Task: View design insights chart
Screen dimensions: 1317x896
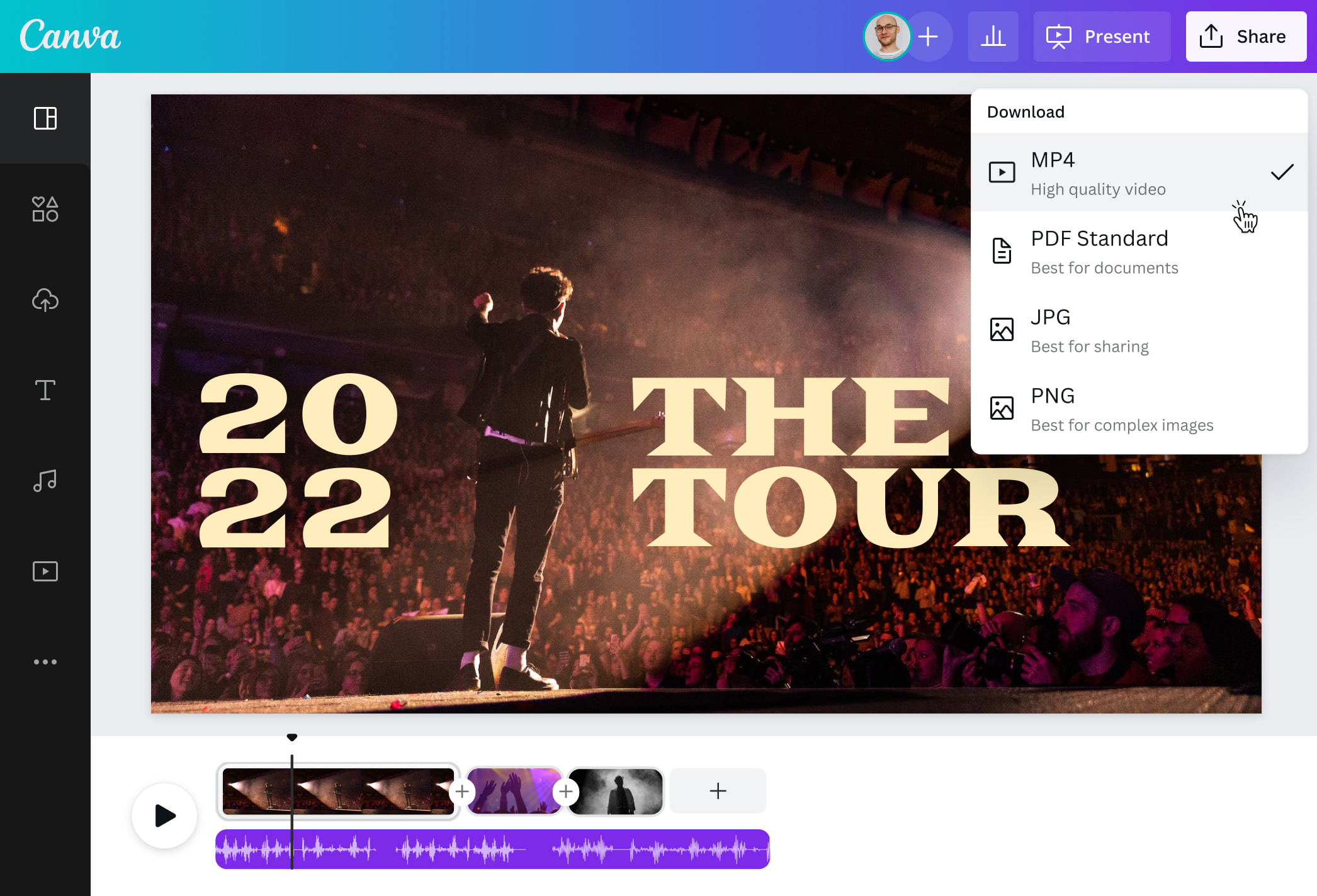Action: coord(993,36)
